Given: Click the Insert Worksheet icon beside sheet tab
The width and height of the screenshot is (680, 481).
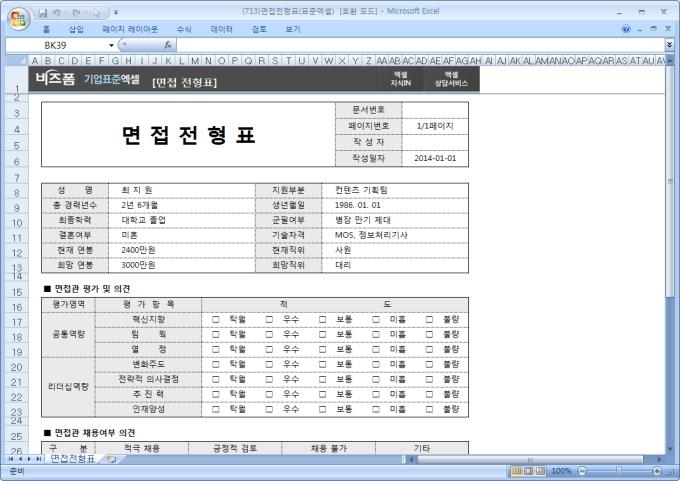Looking at the screenshot, I should click(111, 458).
